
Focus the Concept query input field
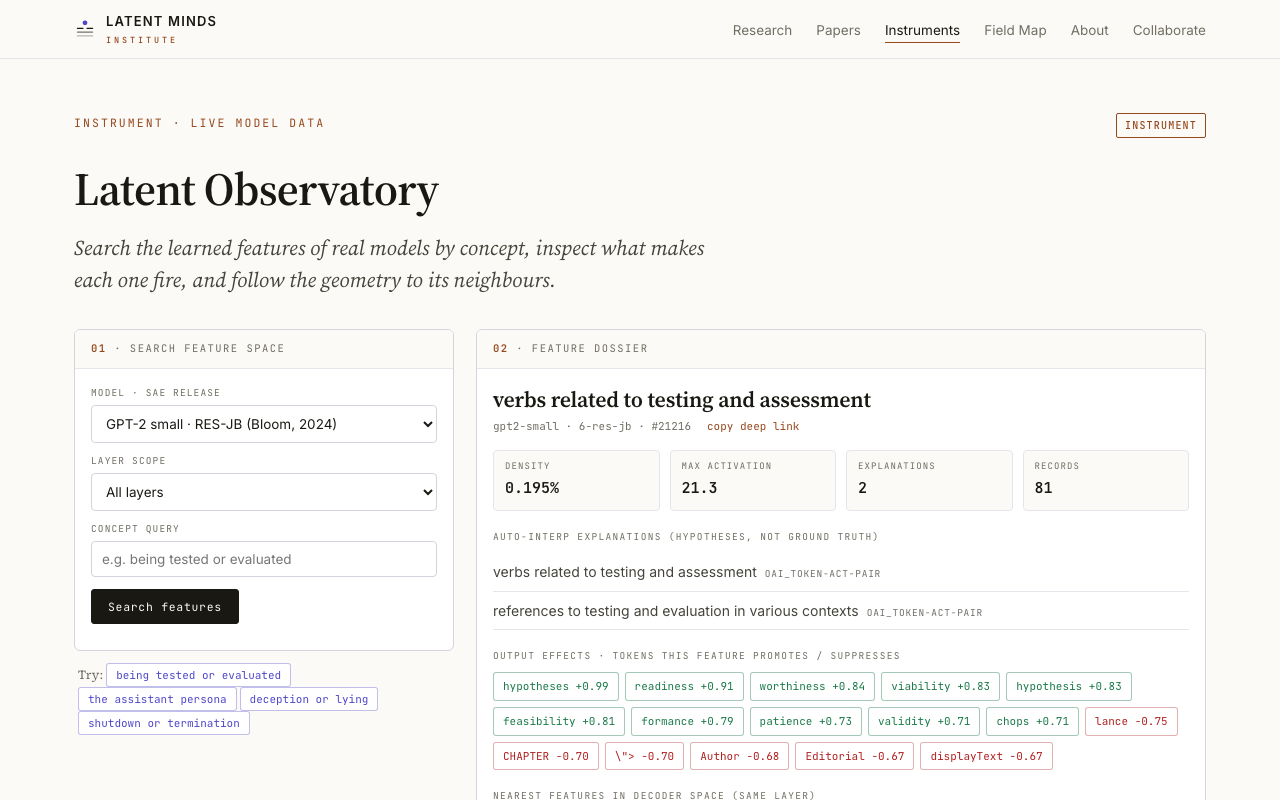(264, 559)
